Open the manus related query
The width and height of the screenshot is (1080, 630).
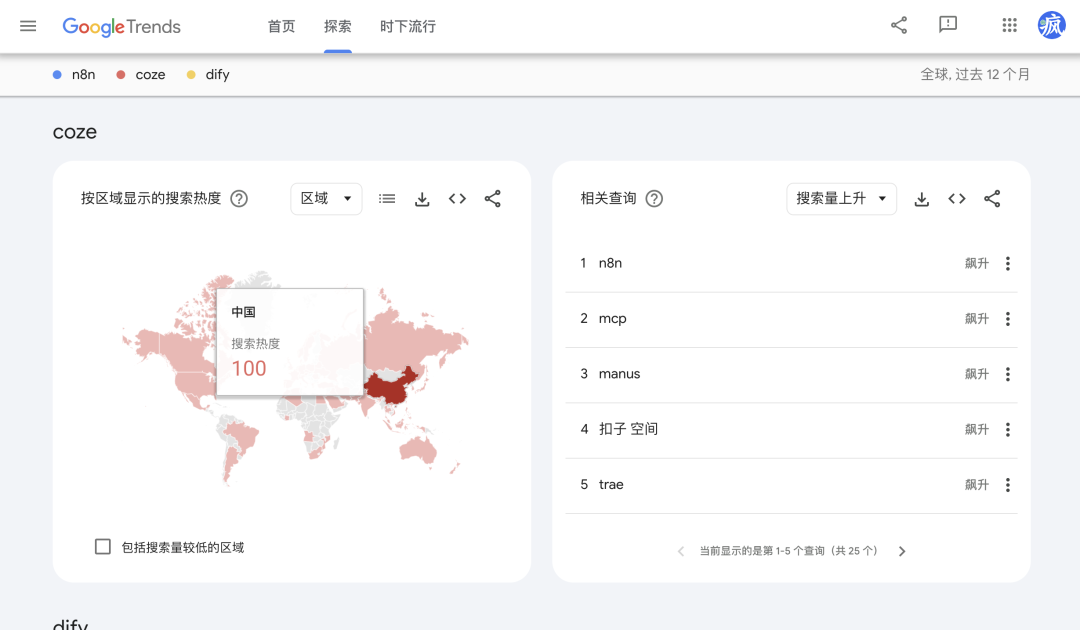[x=619, y=374]
